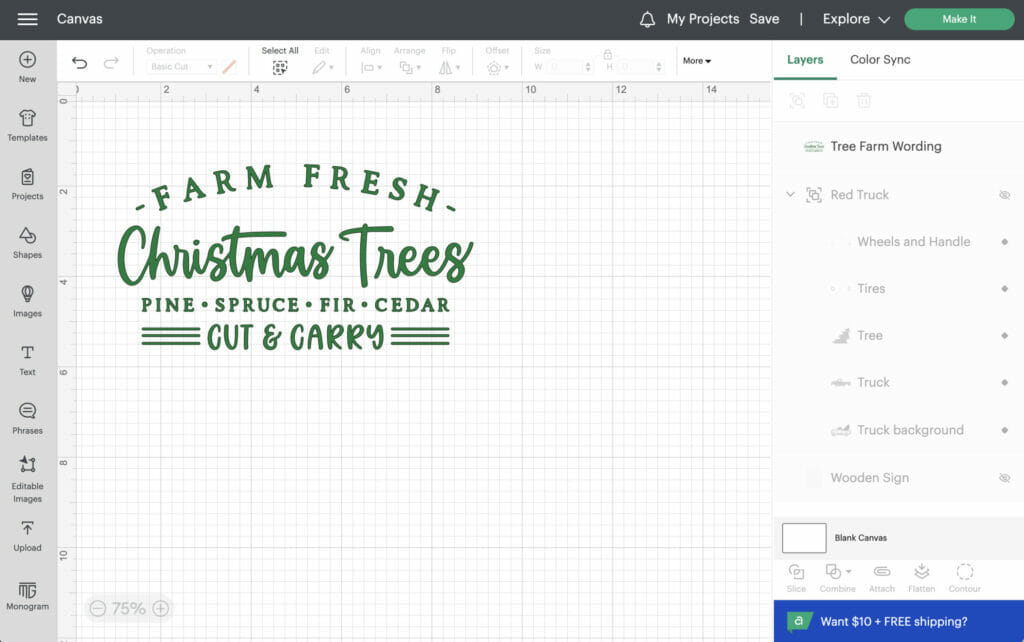
Task: Open the Explore menu
Action: click(x=847, y=18)
